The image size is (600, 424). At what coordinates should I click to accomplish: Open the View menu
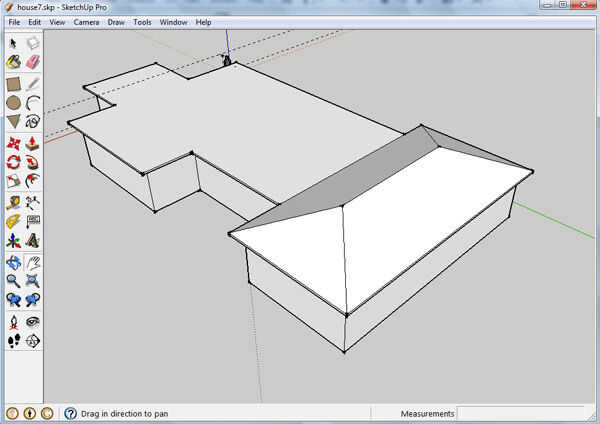click(57, 22)
